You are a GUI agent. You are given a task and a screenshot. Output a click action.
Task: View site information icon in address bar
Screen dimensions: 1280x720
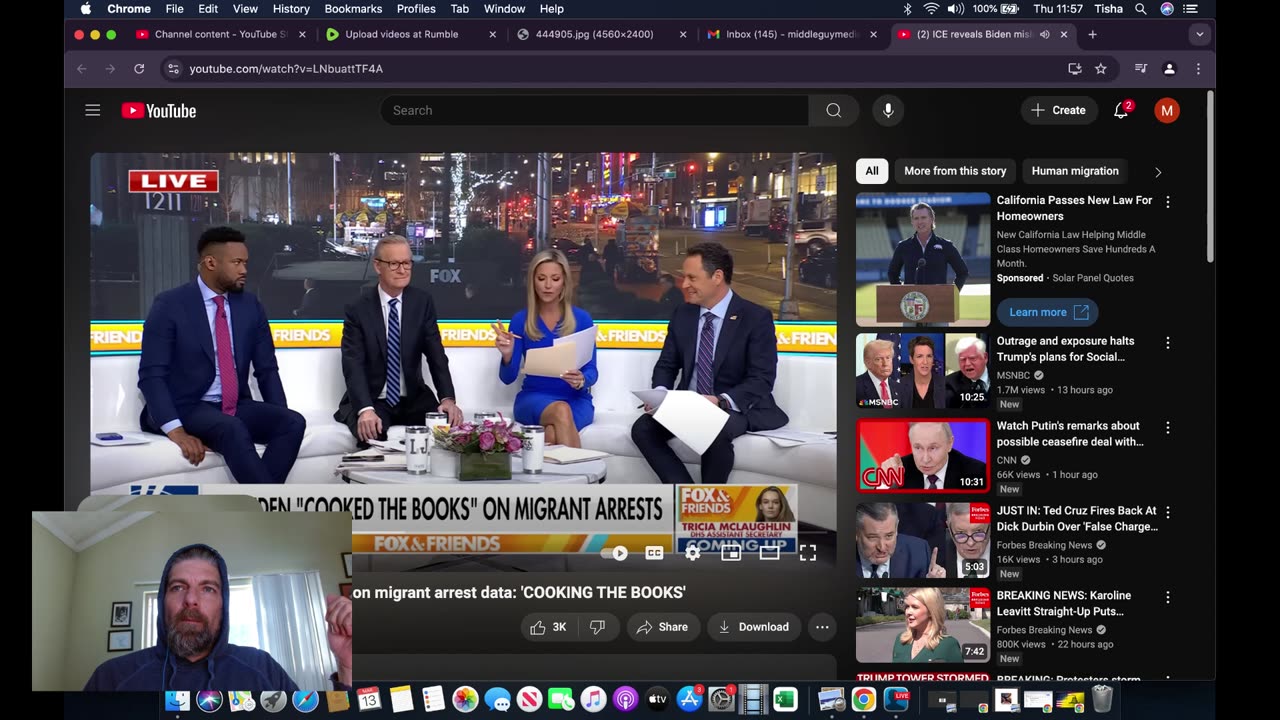click(173, 69)
